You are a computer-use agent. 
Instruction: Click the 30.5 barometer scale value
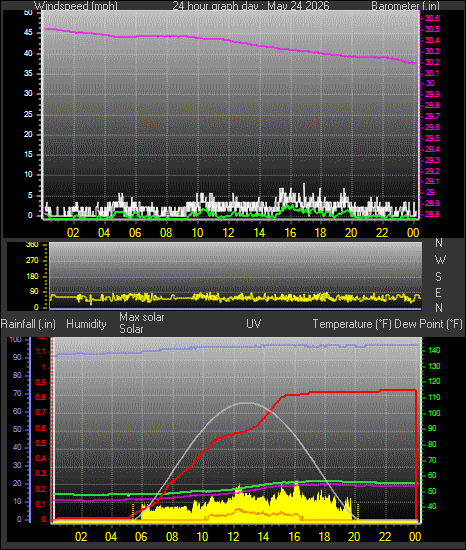(x=432, y=29)
